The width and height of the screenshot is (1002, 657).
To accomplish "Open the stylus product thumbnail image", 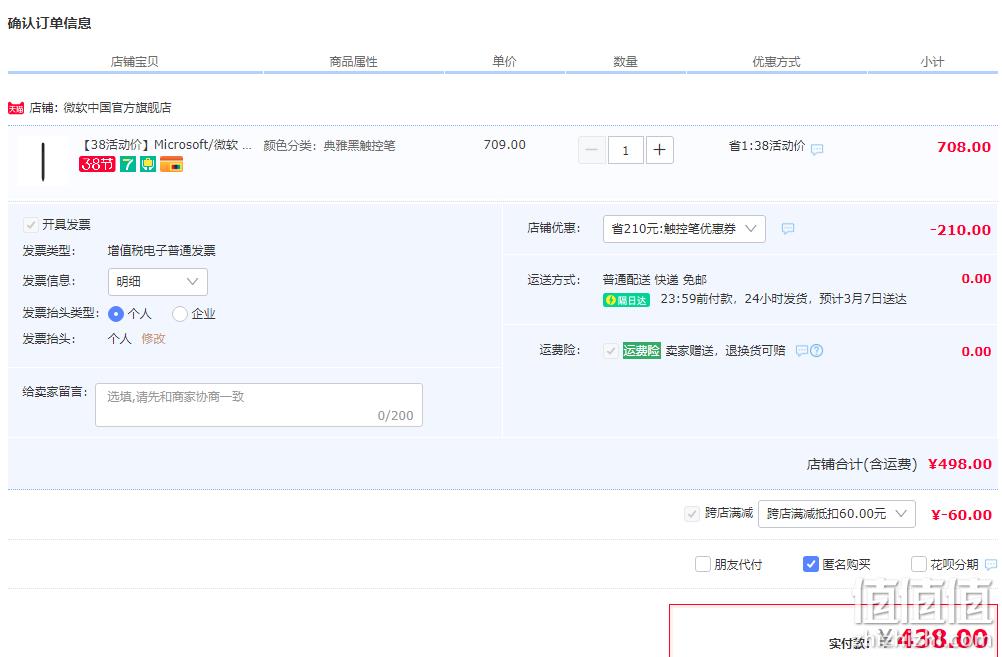I will click(43, 161).
